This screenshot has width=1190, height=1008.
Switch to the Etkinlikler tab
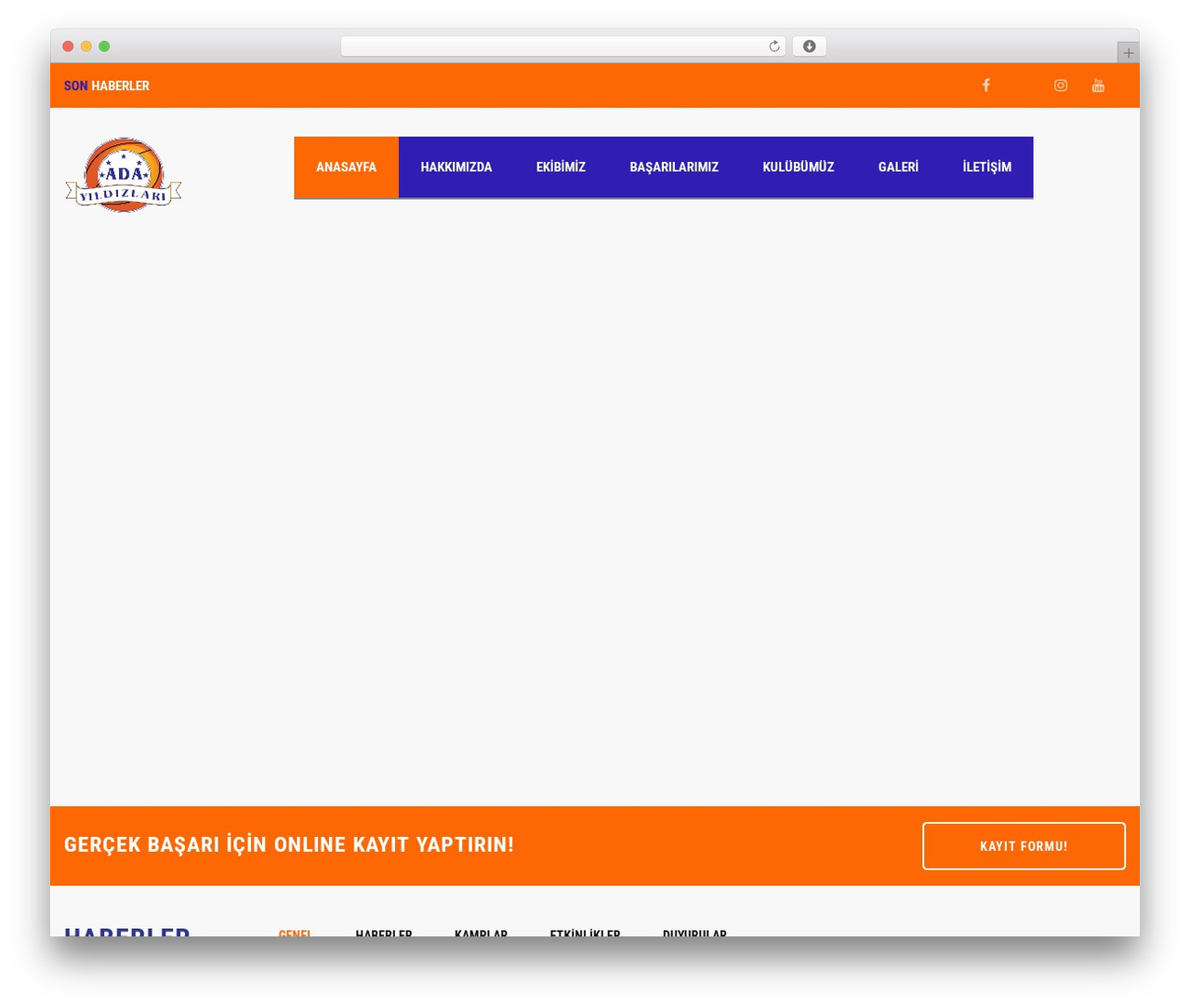(585, 933)
